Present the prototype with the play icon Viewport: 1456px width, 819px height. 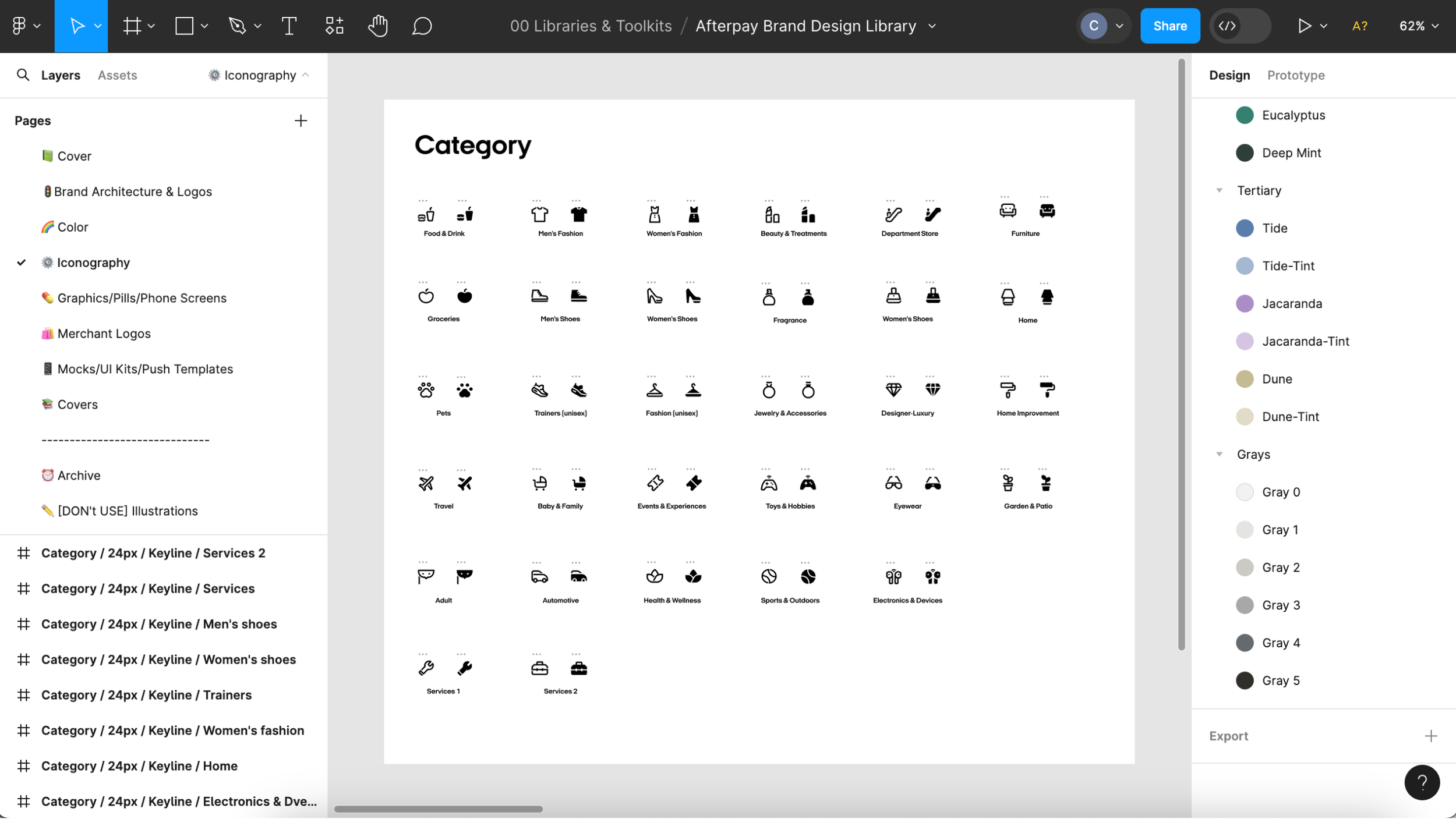coord(1305,26)
